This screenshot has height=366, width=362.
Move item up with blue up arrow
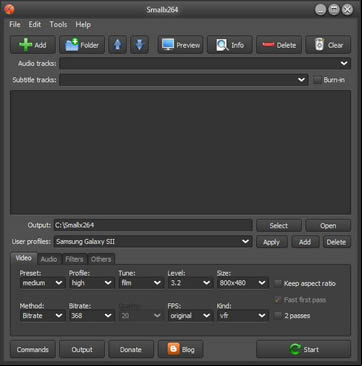click(x=117, y=45)
